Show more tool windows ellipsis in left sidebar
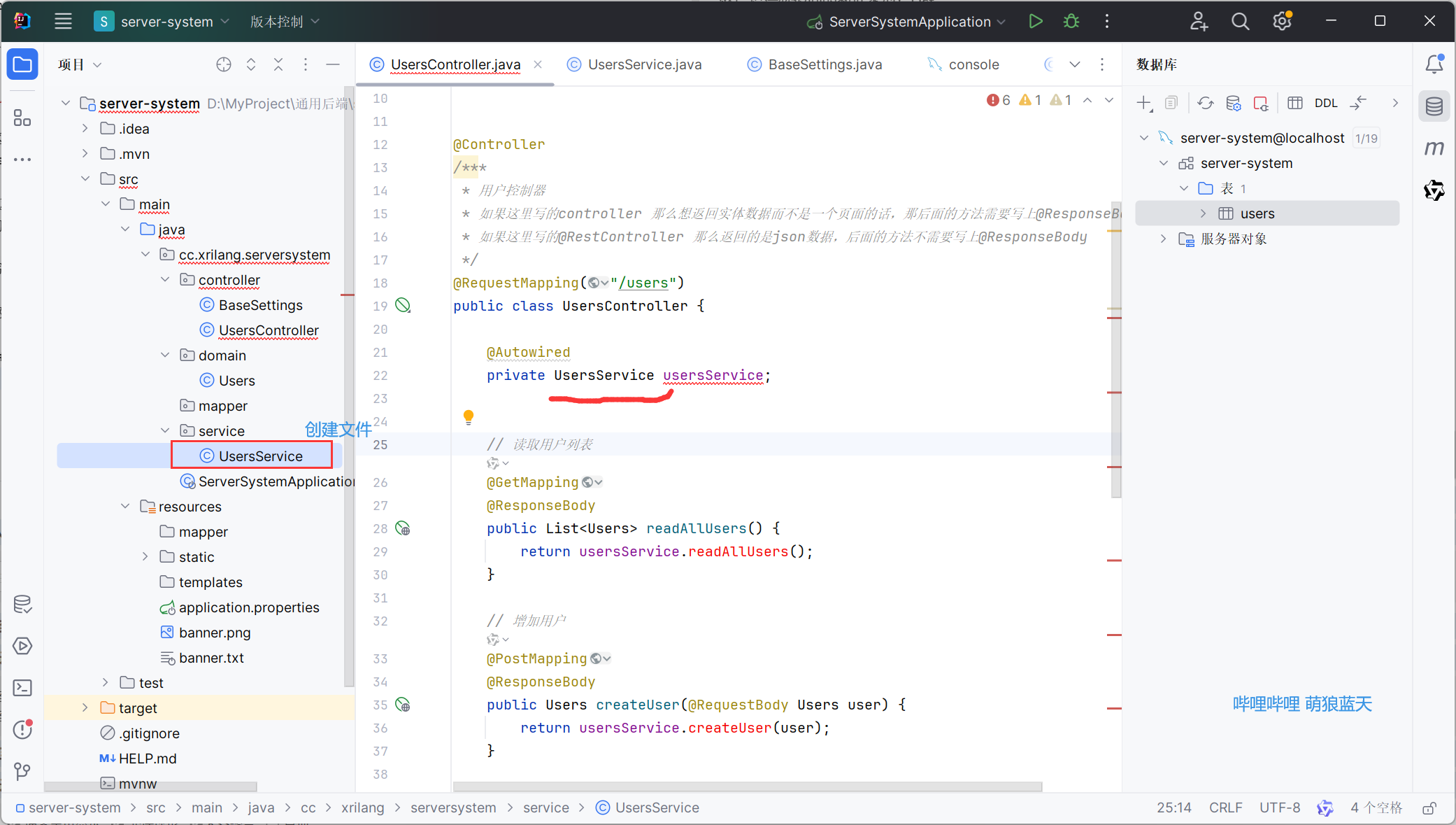This screenshot has height=825, width=1456. pyautogui.click(x=22, y=160)
